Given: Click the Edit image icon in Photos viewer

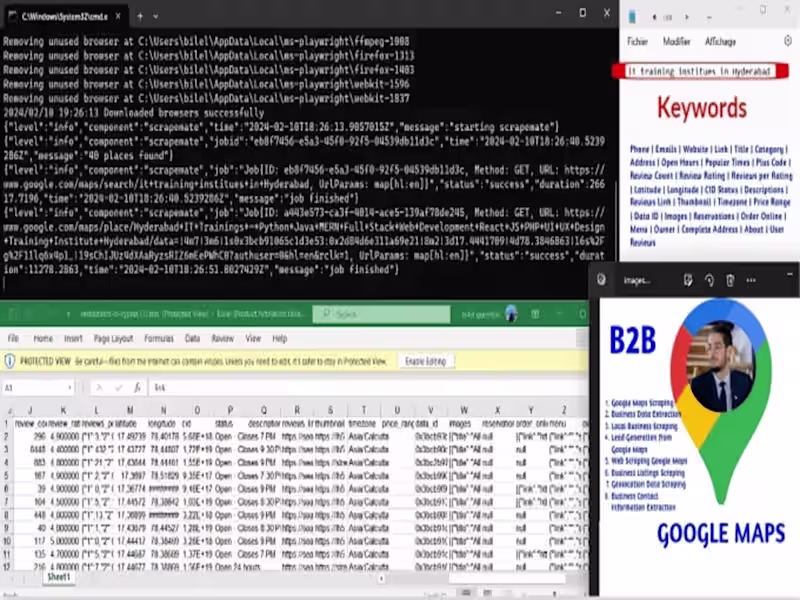Looking at the screenshot, I should point(688,280).
